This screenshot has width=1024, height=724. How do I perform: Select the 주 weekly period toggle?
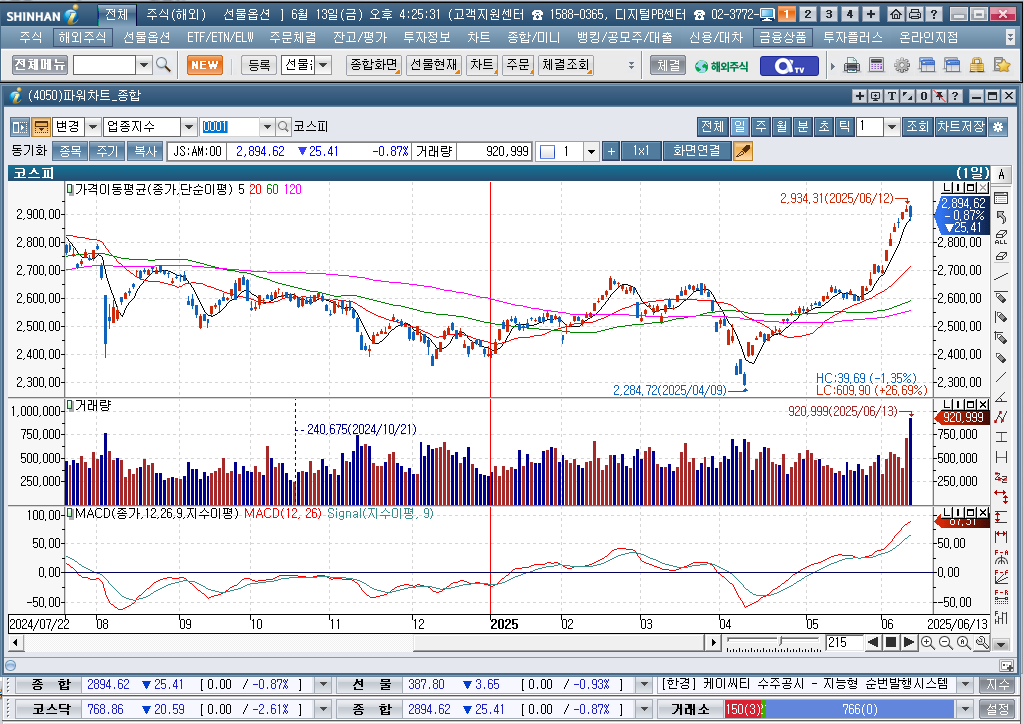[761, 127]
